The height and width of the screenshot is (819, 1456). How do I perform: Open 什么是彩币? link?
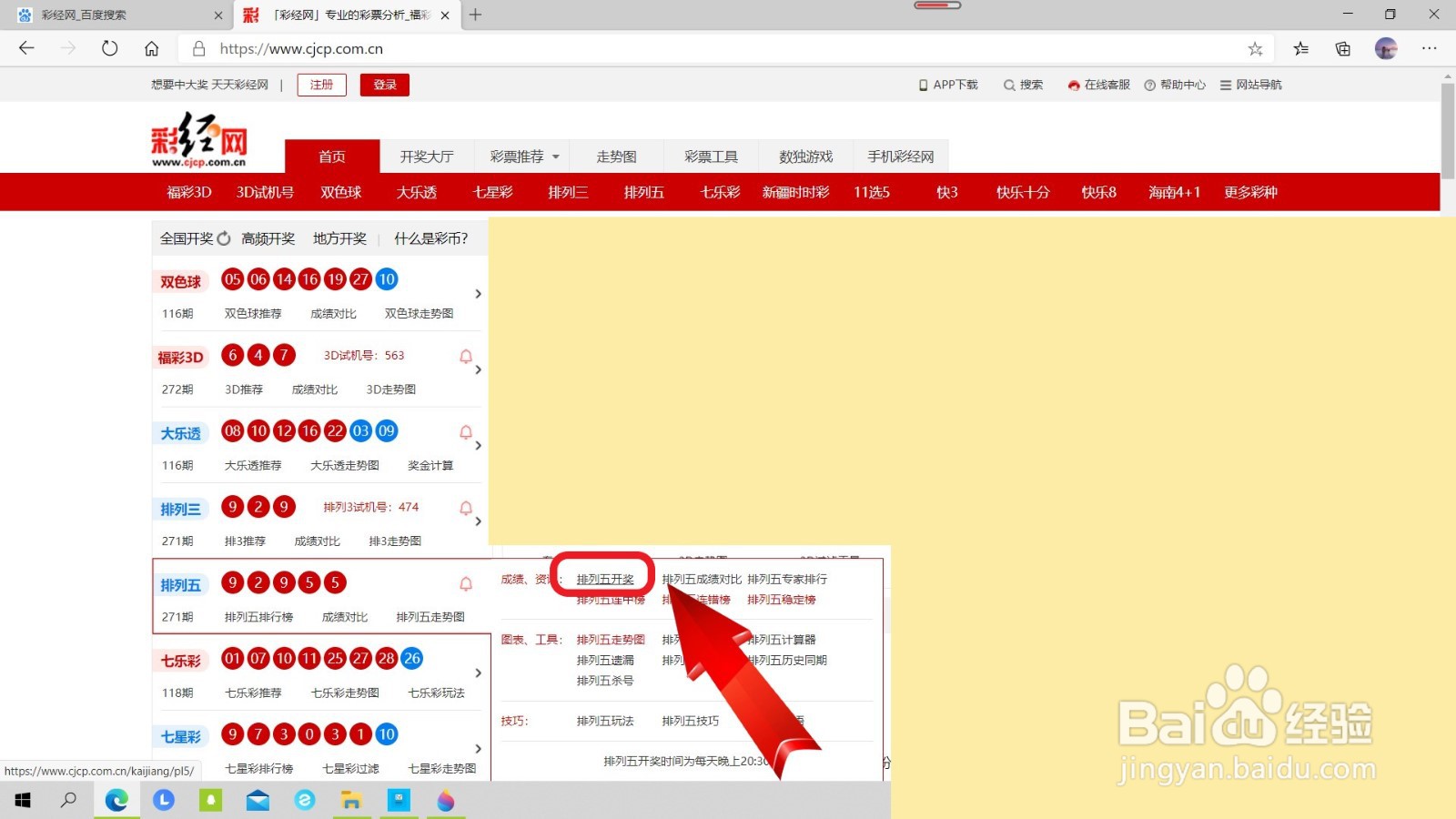coord(430,238)
